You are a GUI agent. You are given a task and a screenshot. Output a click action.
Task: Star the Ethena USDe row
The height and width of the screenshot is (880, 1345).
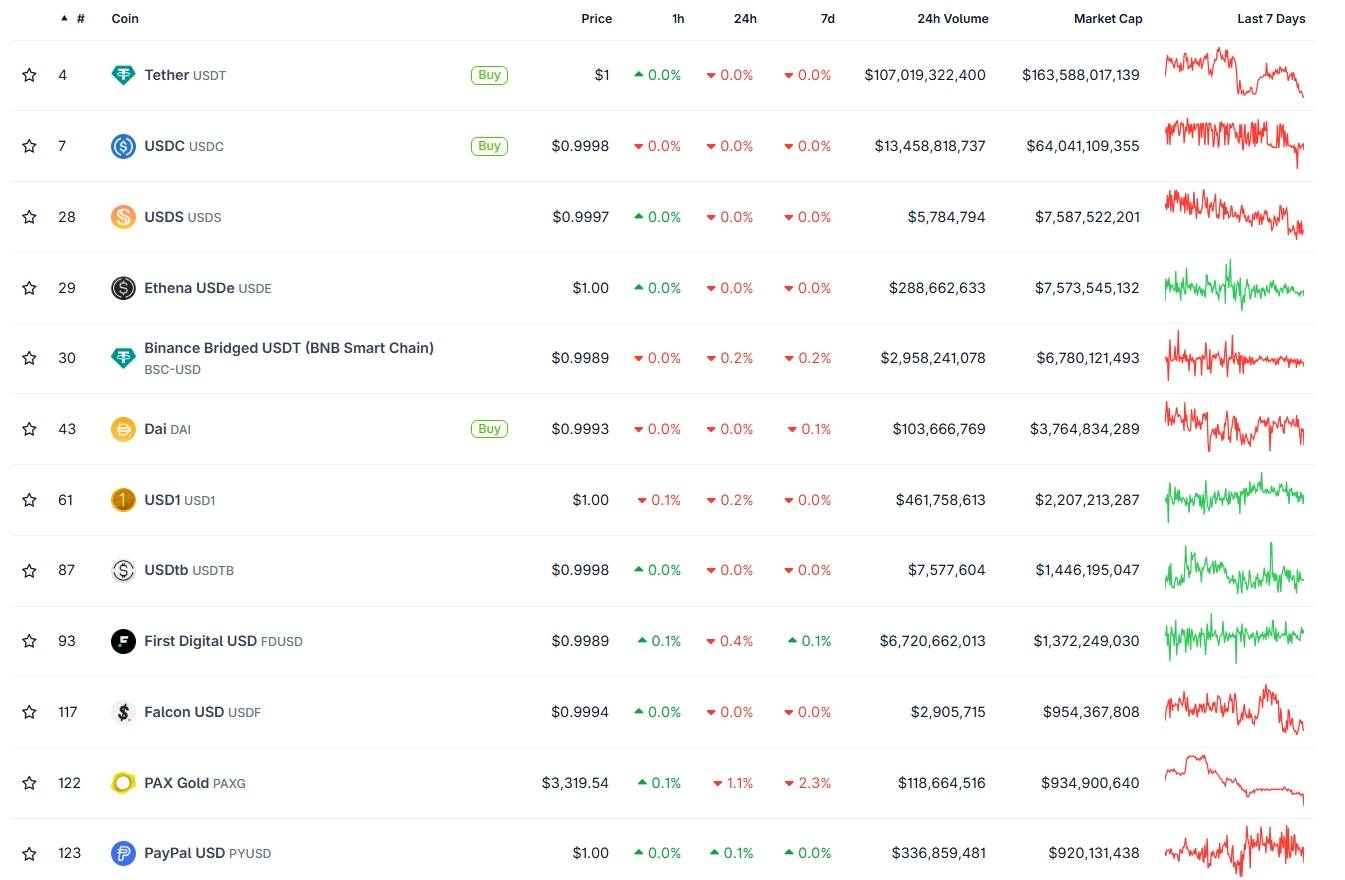point(29,288)
